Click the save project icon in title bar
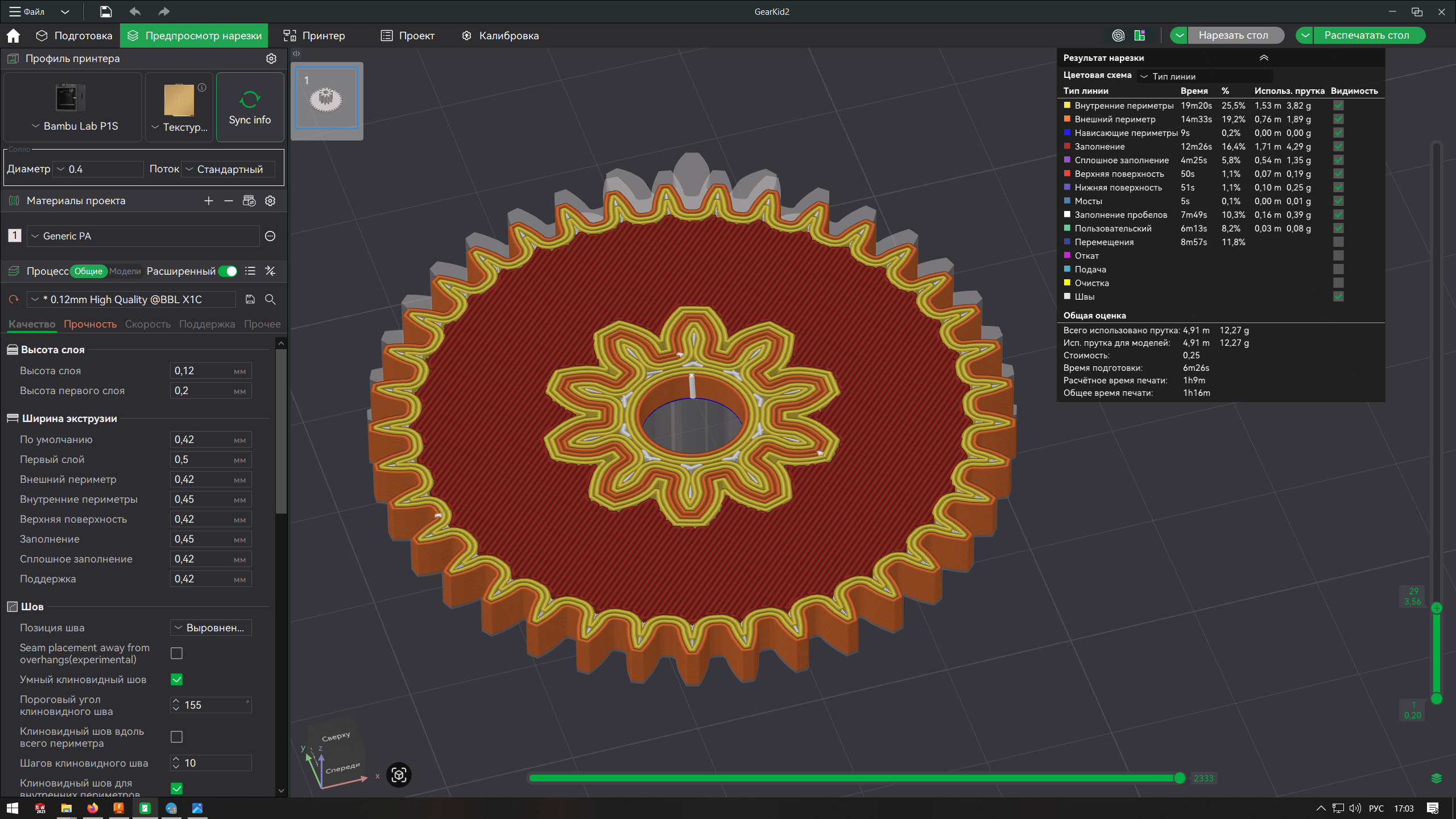Screen dimensions: 1456x819 (106, 11)
